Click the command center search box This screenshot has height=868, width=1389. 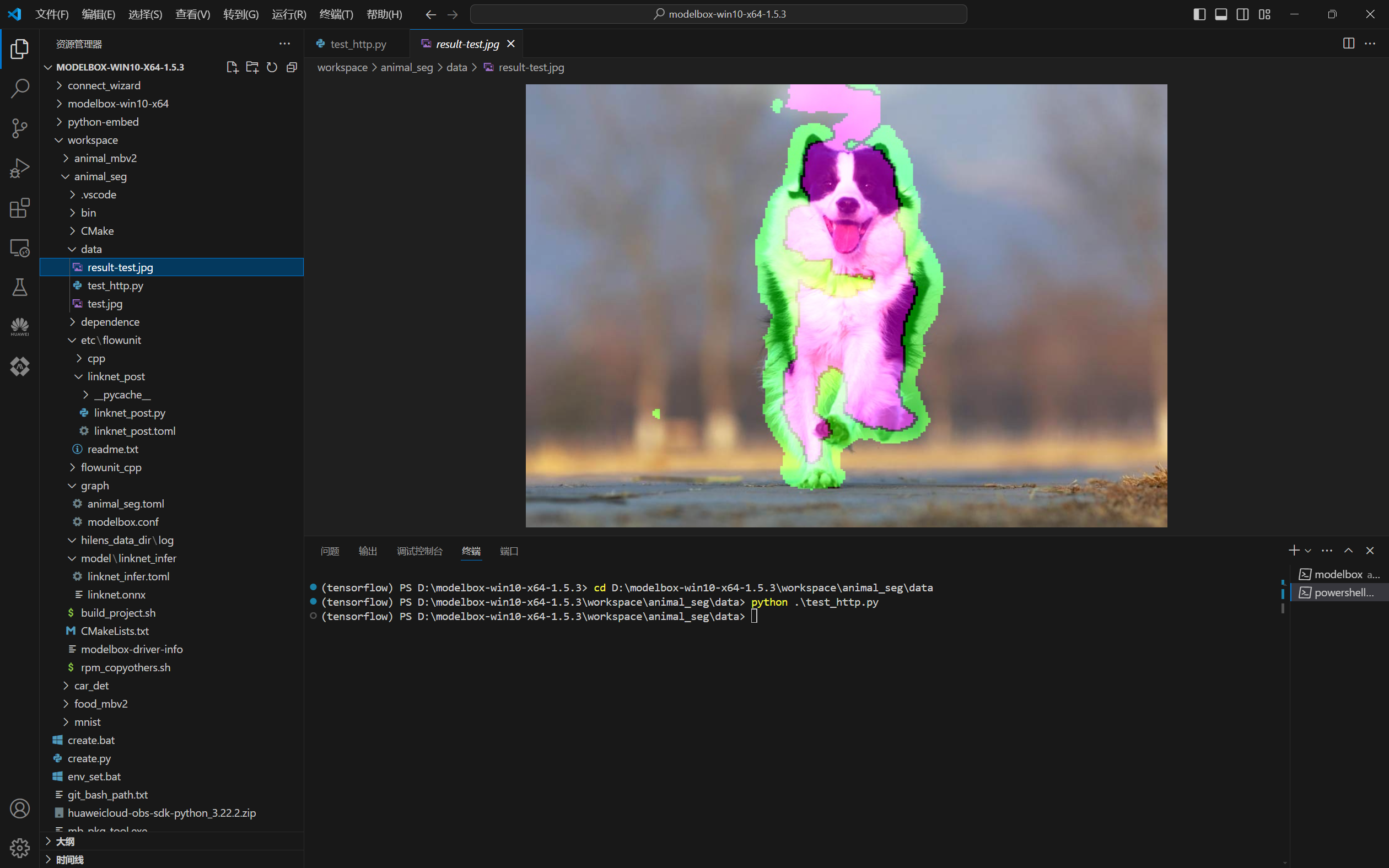tap(718, 14)
